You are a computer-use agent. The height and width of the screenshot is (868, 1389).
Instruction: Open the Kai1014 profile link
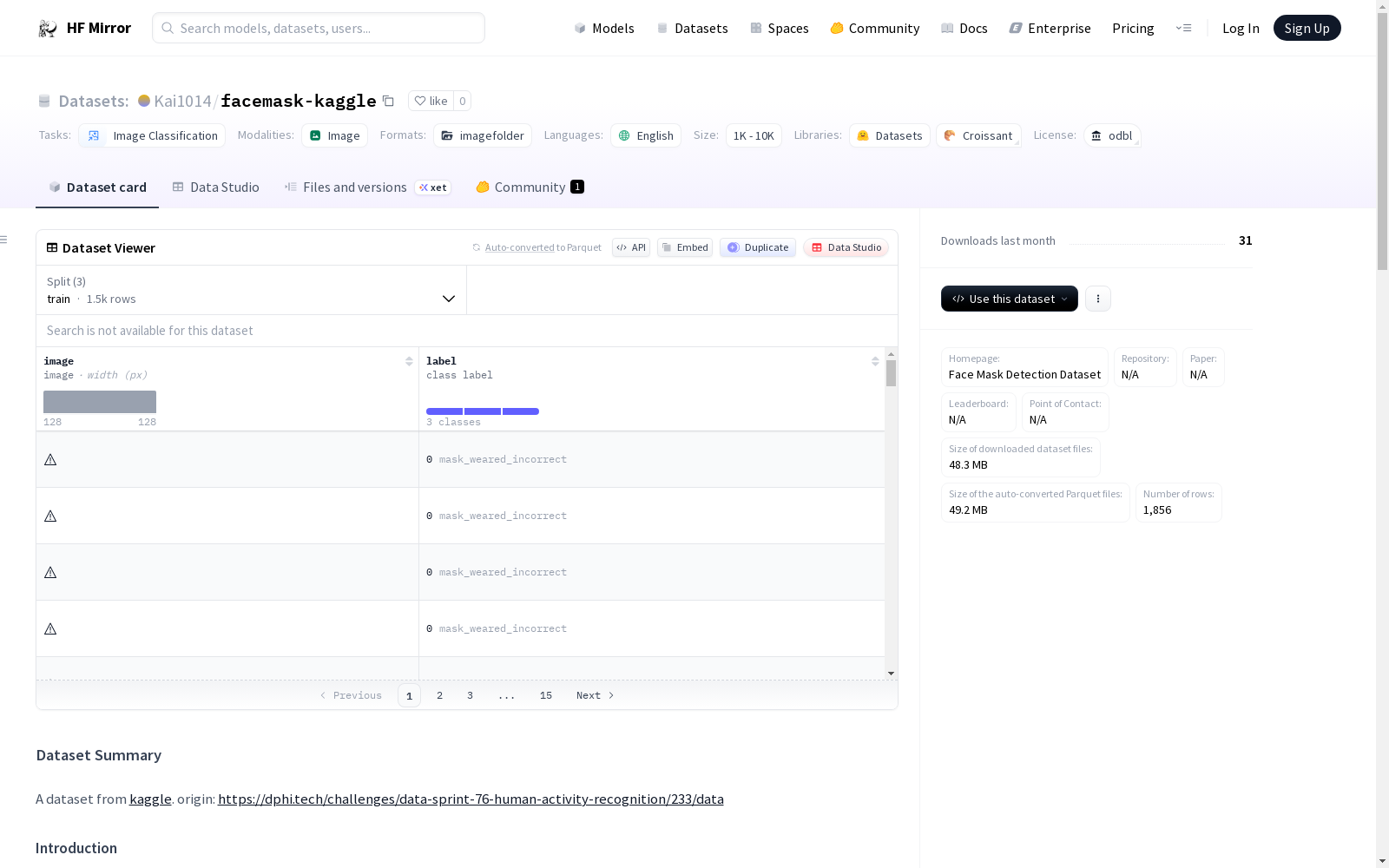click(x=182, y=102)
